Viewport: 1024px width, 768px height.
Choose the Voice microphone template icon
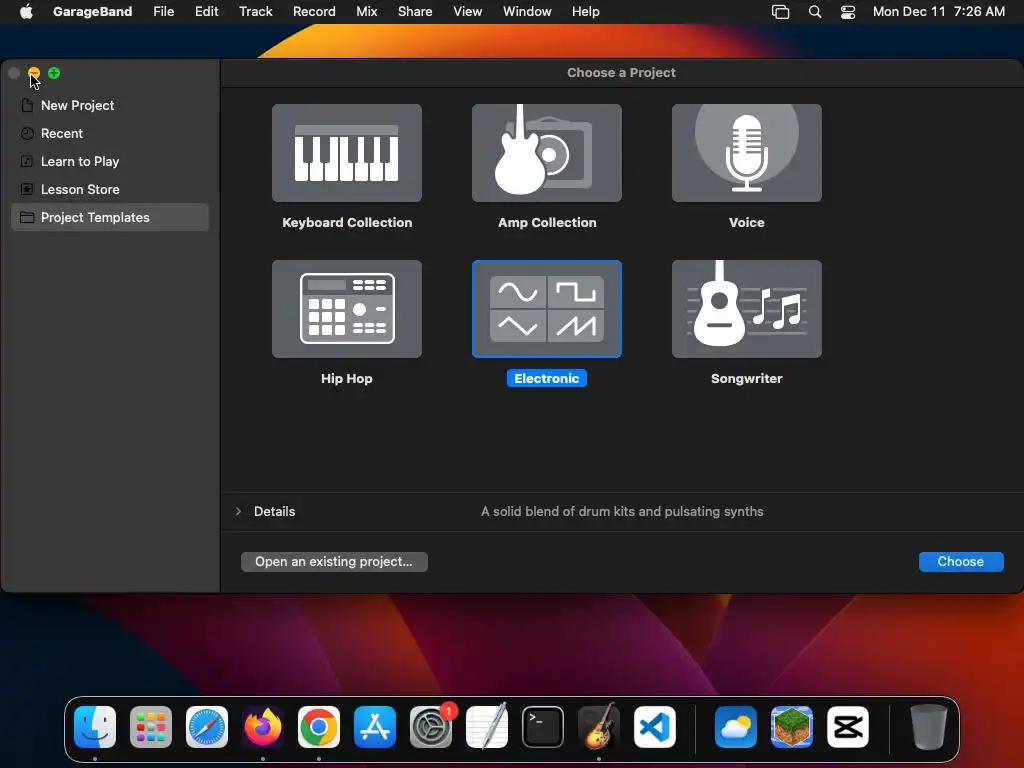pos(746,153)
